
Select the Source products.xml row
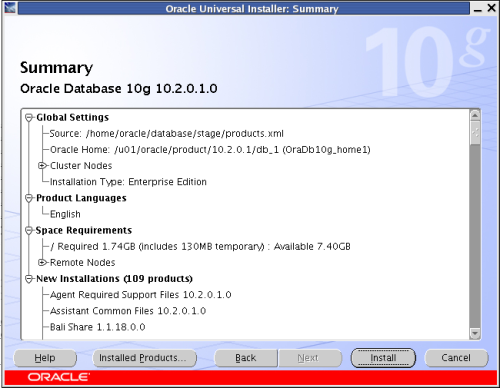167,134
